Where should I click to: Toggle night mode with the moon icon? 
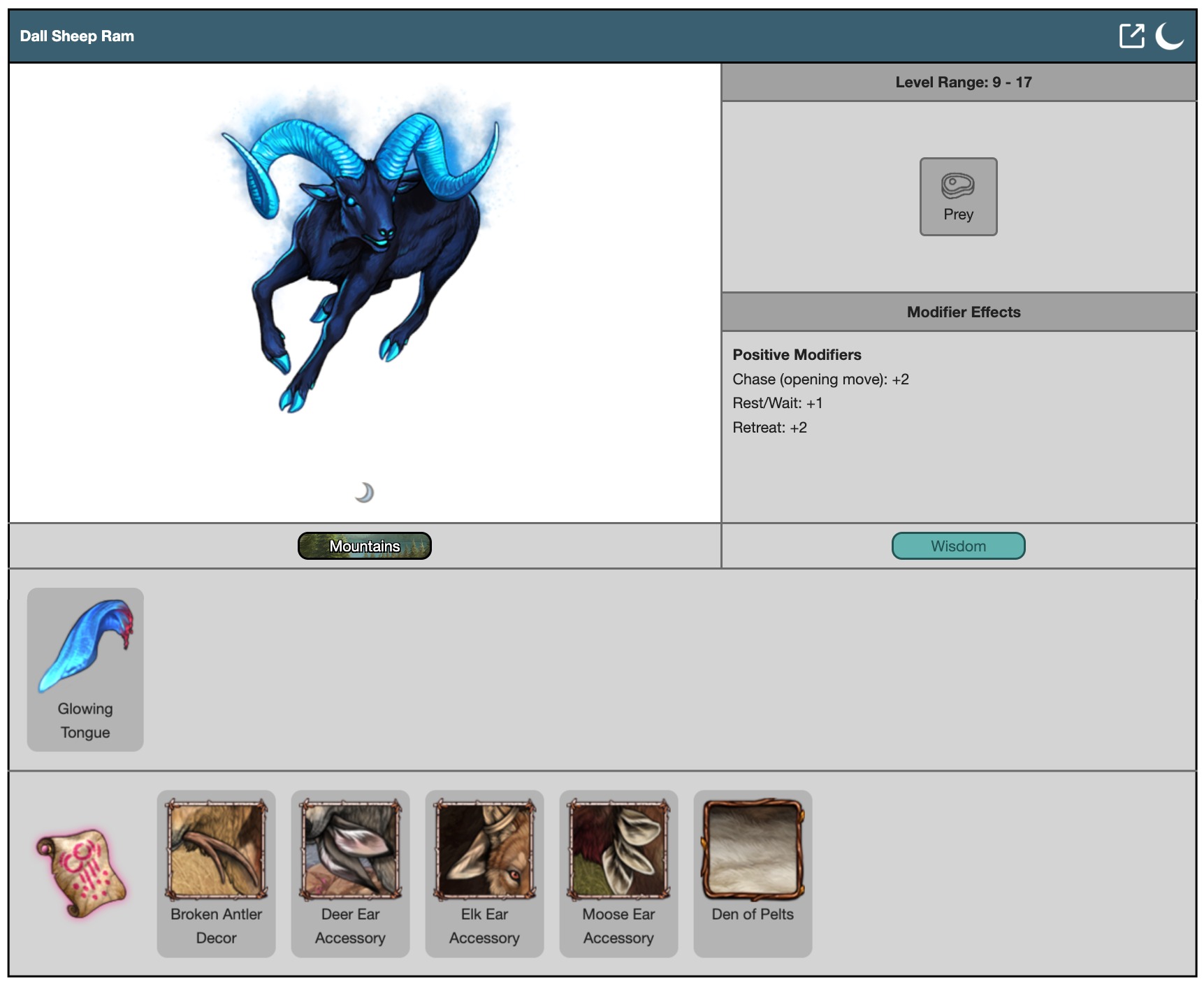coord(1168,36)
